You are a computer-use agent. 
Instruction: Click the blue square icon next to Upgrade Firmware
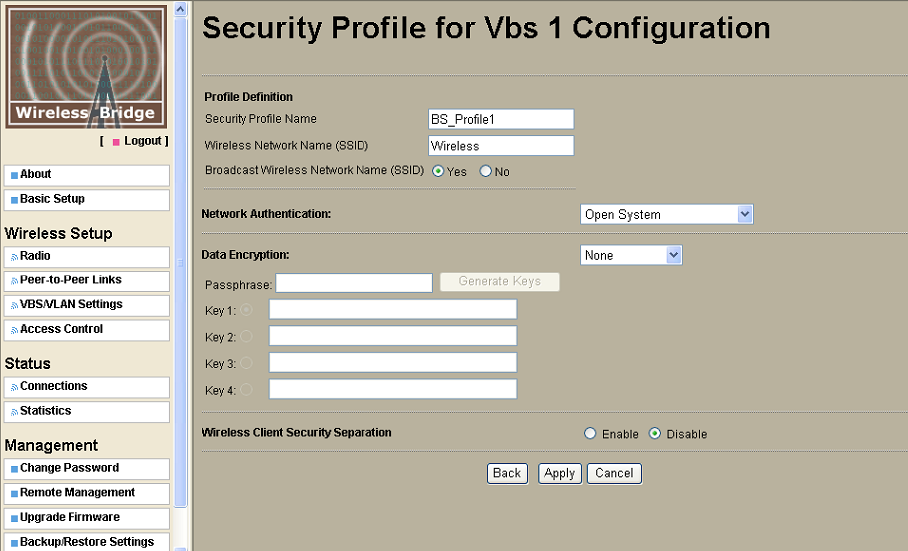point(14,519)
